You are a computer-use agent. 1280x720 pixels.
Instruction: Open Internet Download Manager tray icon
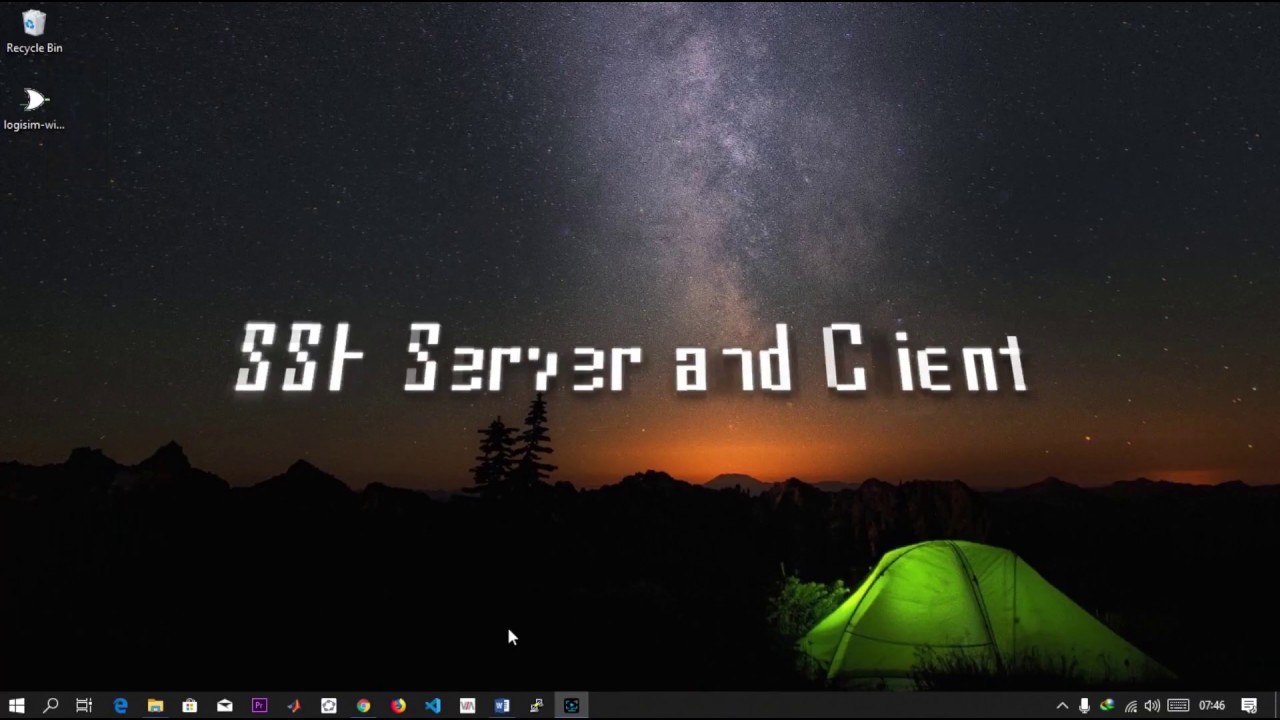tap(1107, 706)
